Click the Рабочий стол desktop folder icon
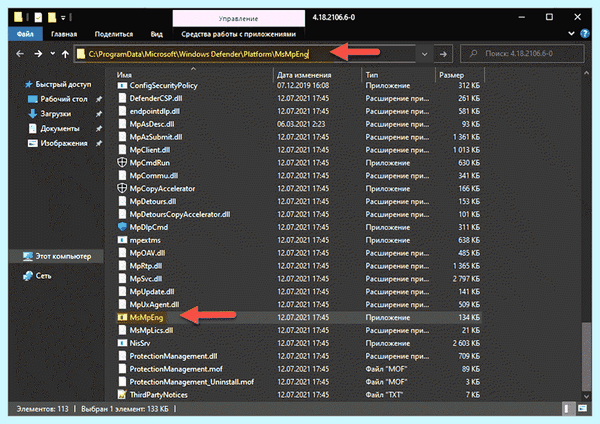This screenshot has width=600, height=424. [x=33, y=99]
